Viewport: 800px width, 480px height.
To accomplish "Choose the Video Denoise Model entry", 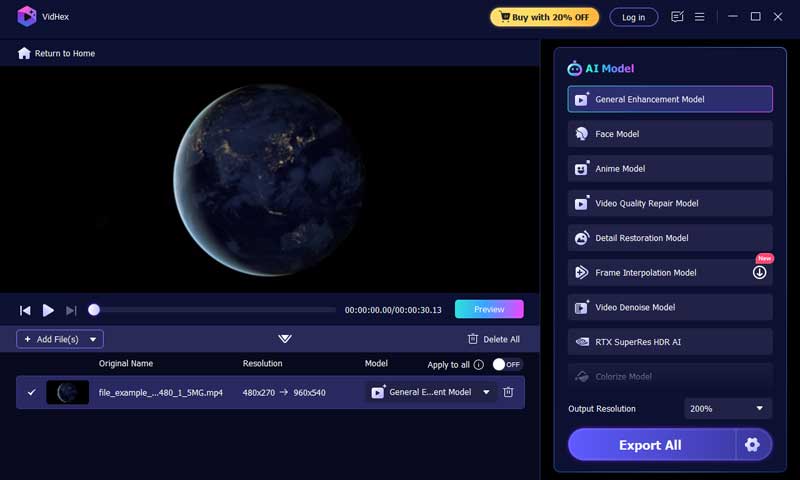I will tap(670, 307).
